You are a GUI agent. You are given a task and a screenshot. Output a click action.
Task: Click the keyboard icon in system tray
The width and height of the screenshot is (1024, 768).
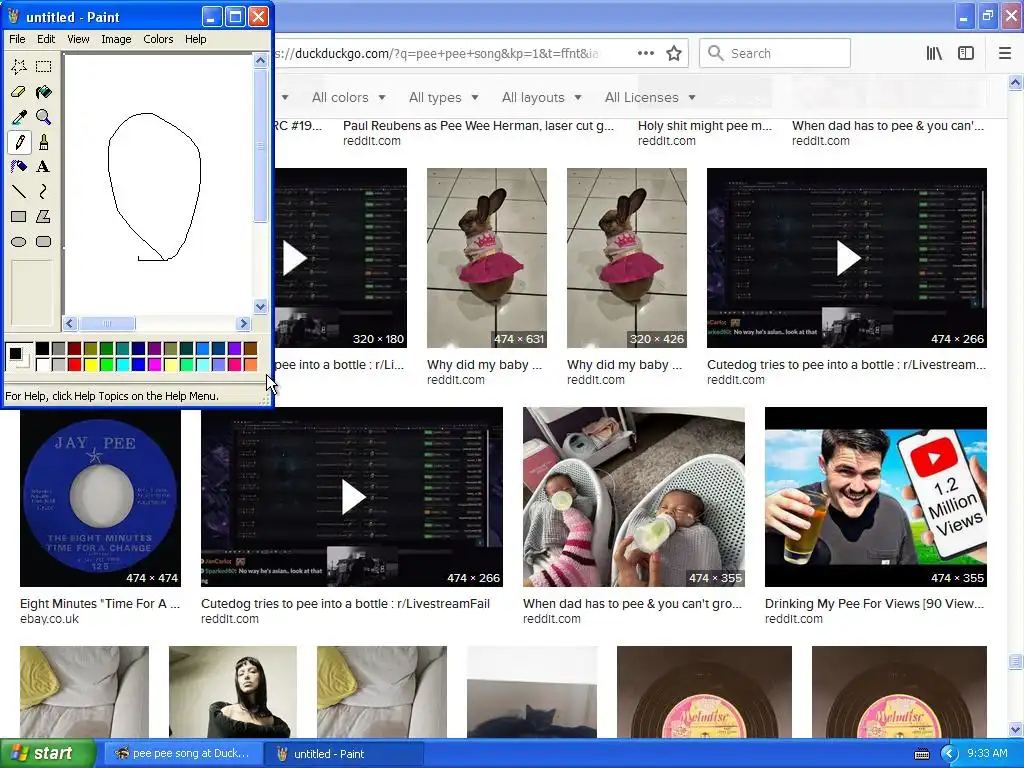[921, 754]
